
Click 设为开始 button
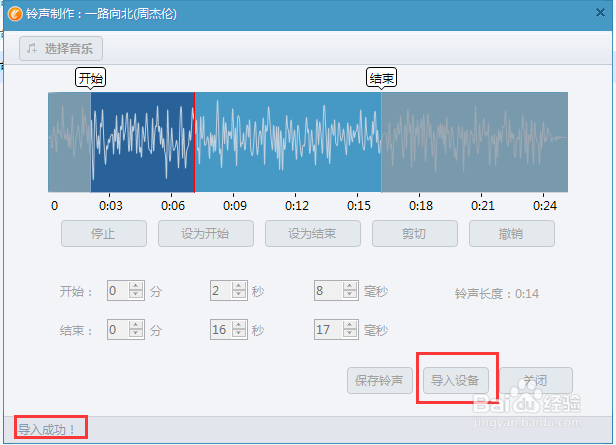(206, 234)
